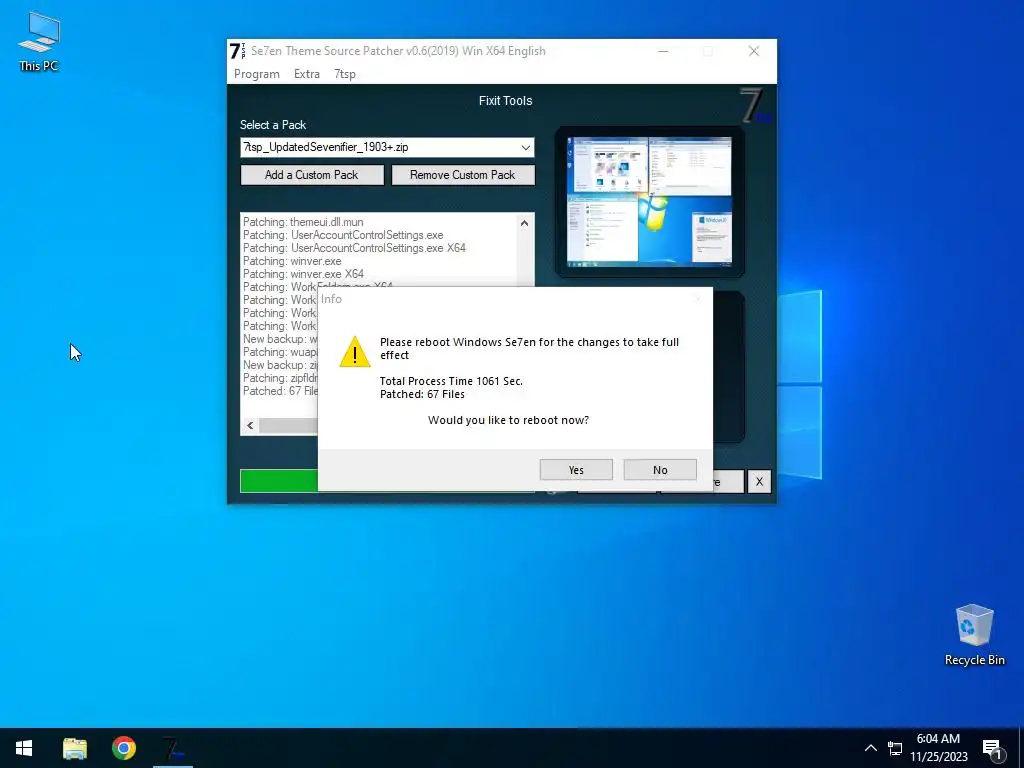This screenshot has height=768, width=1024.
Task: Click the 7tsp title bar logo icon
Action: (237, 51)
